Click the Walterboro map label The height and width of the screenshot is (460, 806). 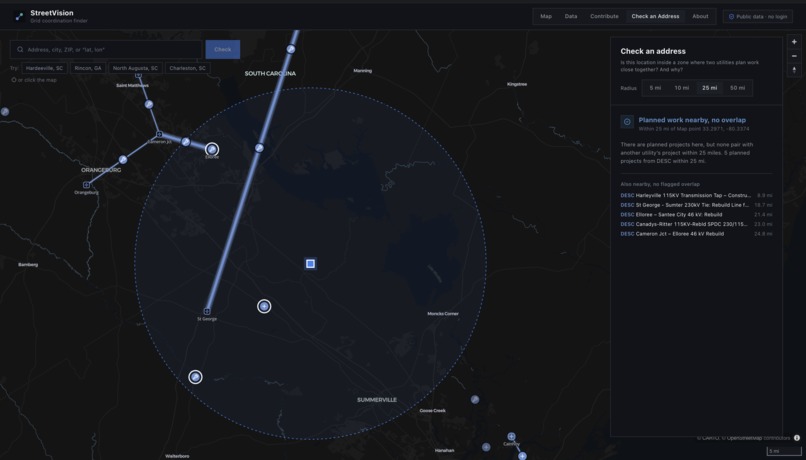[177, 456]
